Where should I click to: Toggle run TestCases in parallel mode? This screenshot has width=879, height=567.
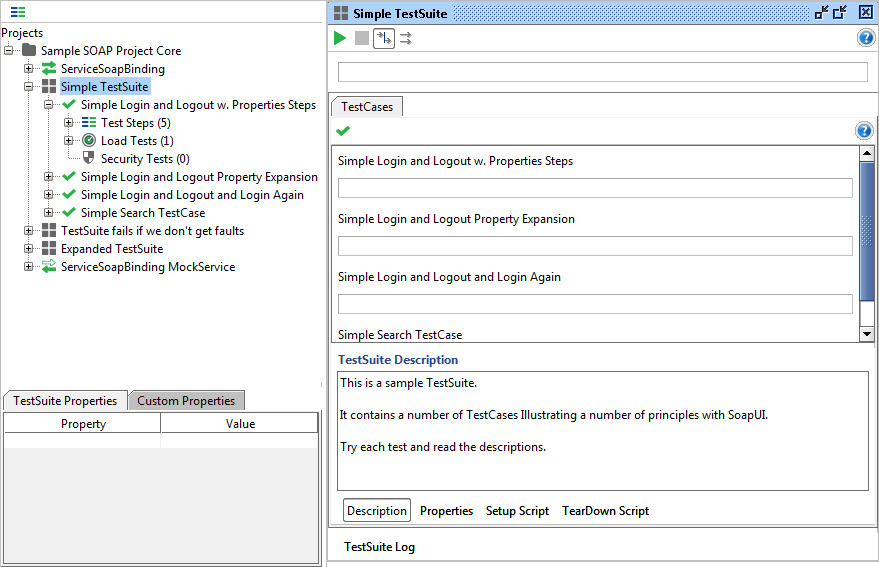tap(406, 38)
